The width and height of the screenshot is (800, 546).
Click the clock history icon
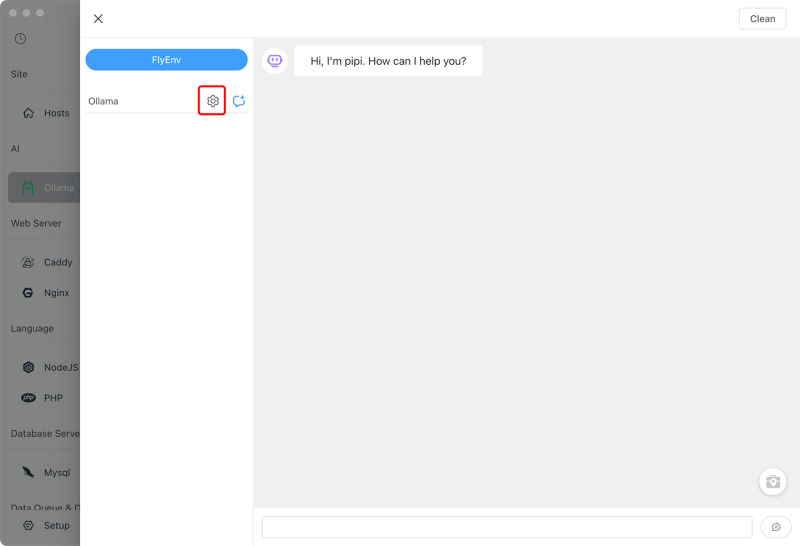pyautogui.click(x=20, y=39)
